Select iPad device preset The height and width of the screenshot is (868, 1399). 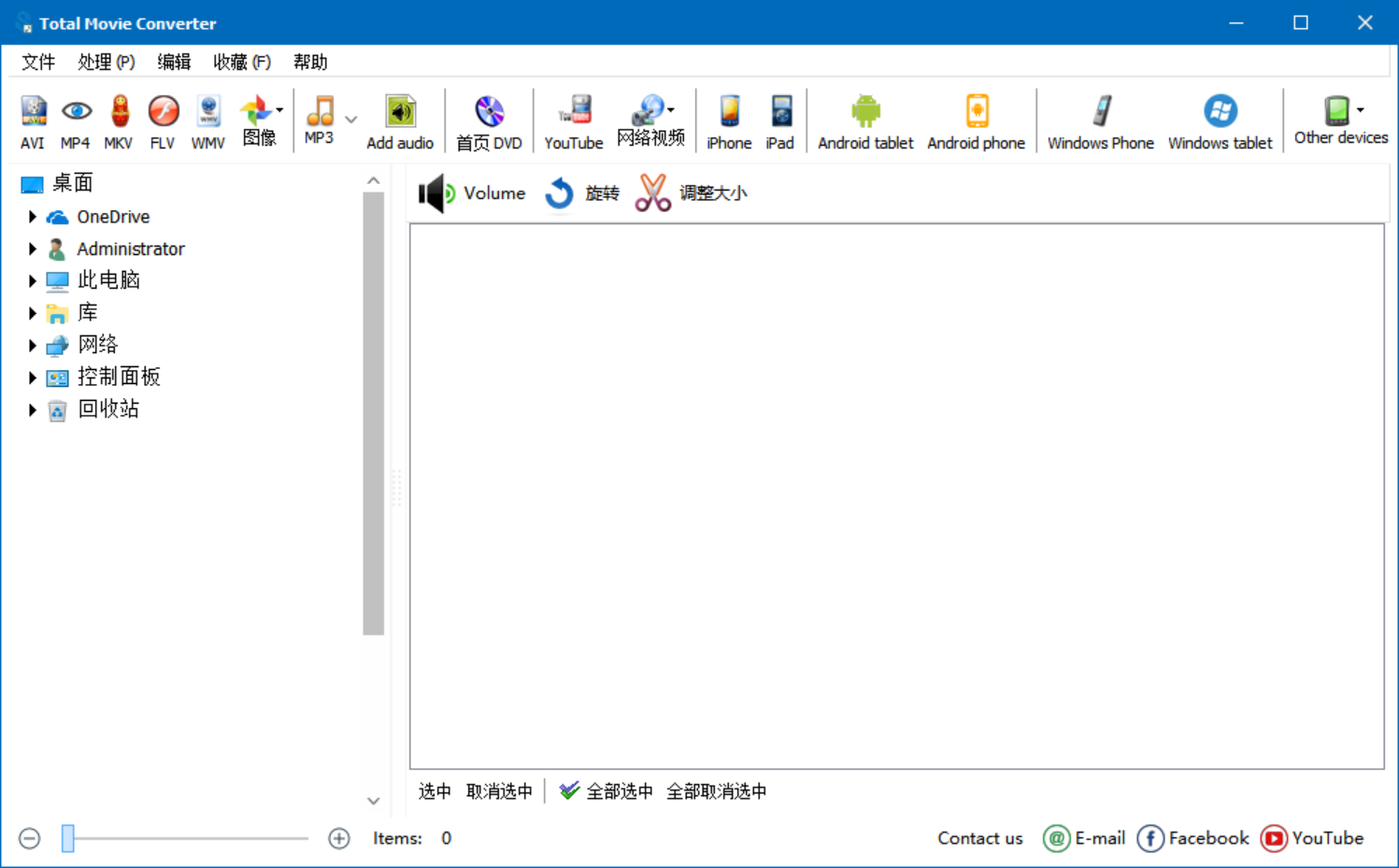coord(780,121)
